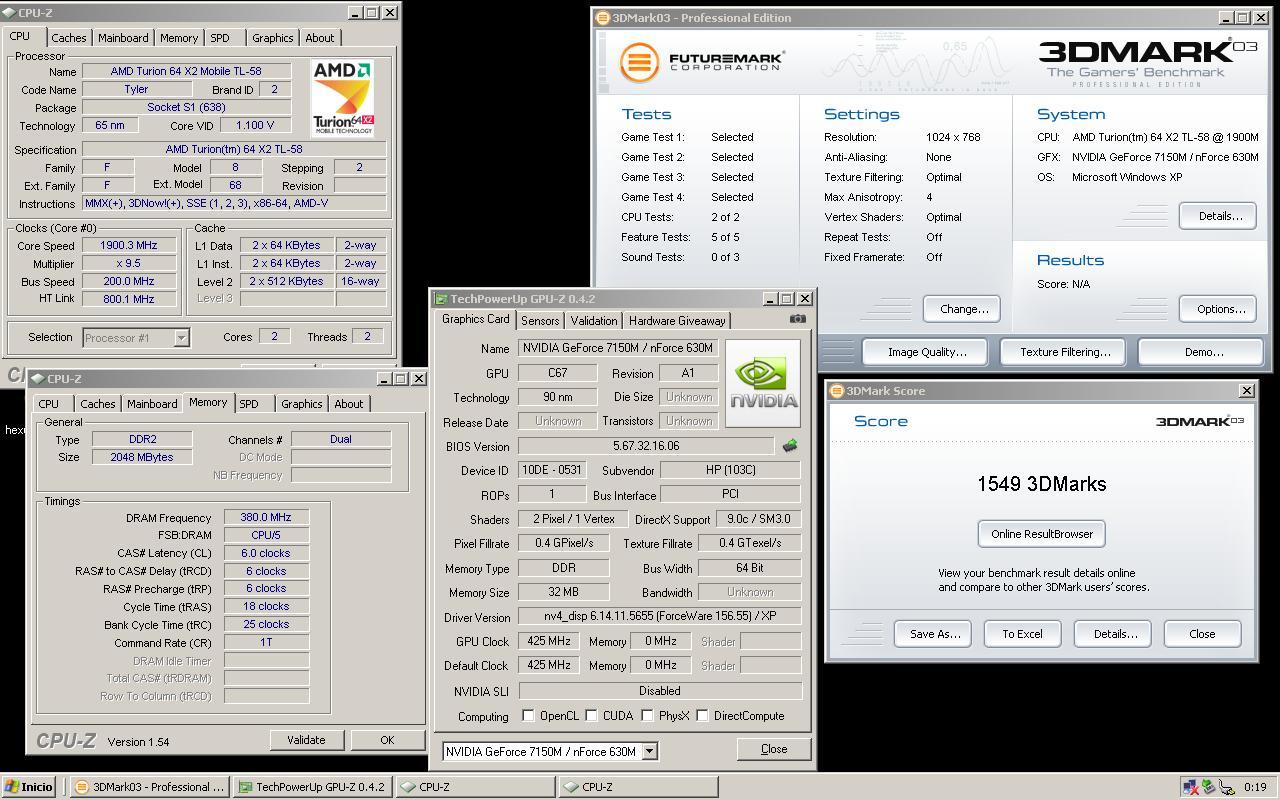The image size is (1280, 800).
Task: Switch to the Sensors tab in GPU-Z
Action: click(540, 321)
